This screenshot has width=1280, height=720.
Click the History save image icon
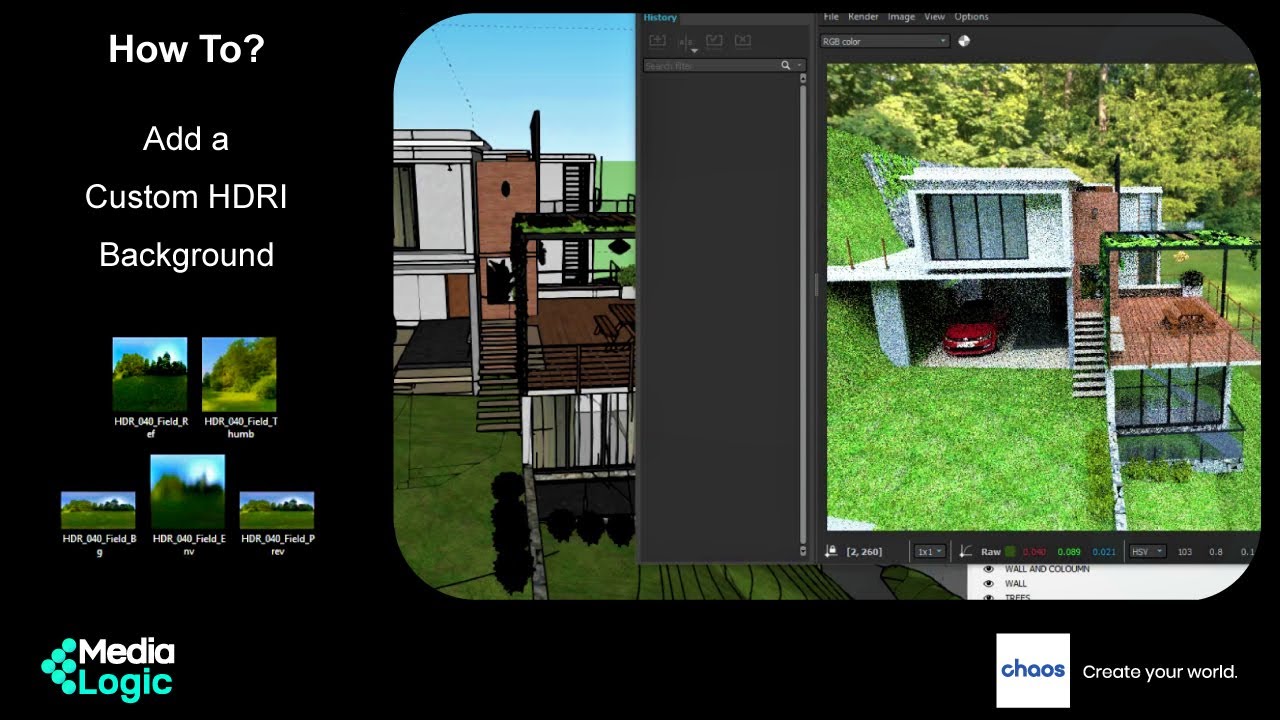coord(657,41)
